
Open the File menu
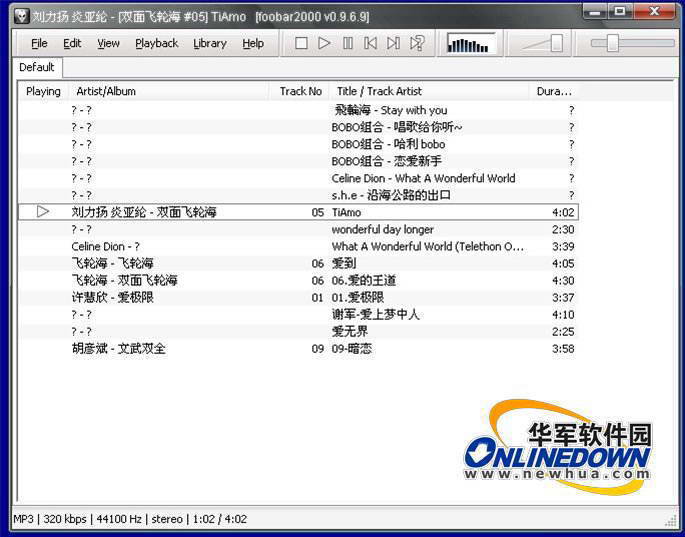point(39,43)
